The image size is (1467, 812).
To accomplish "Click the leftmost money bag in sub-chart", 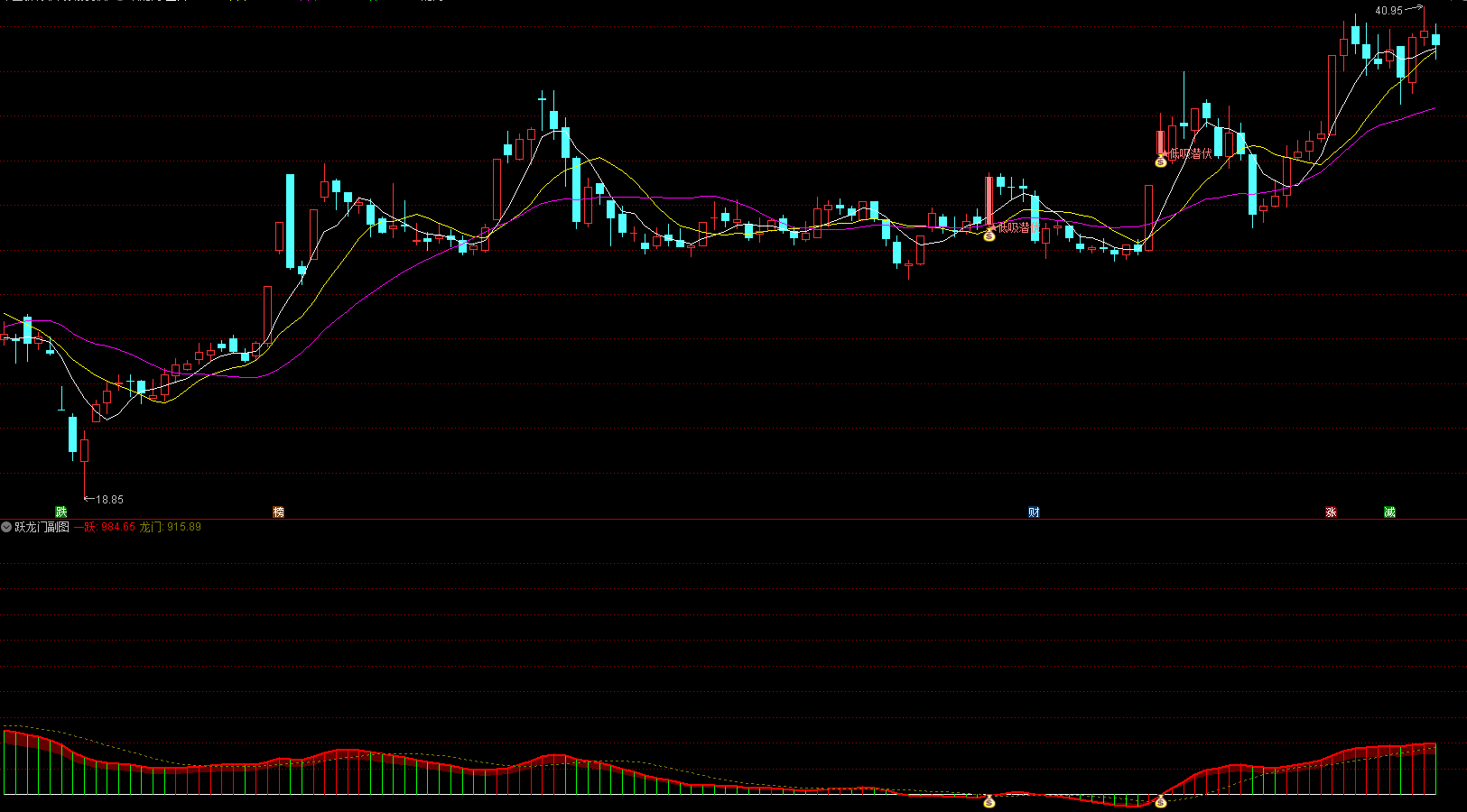I will click(x=989, y=801).
